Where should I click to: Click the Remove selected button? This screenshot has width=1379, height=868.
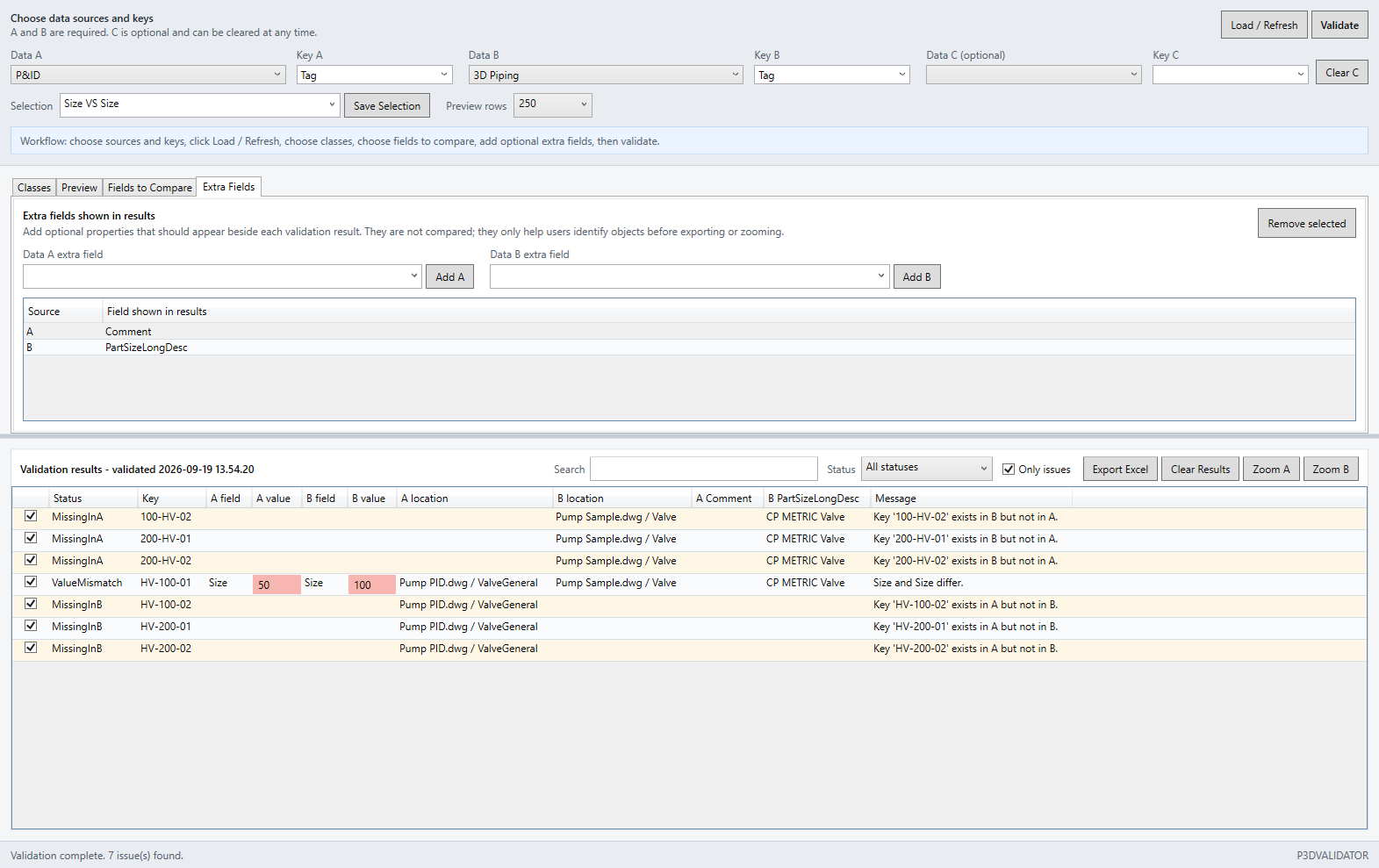tap(1306, 223)
